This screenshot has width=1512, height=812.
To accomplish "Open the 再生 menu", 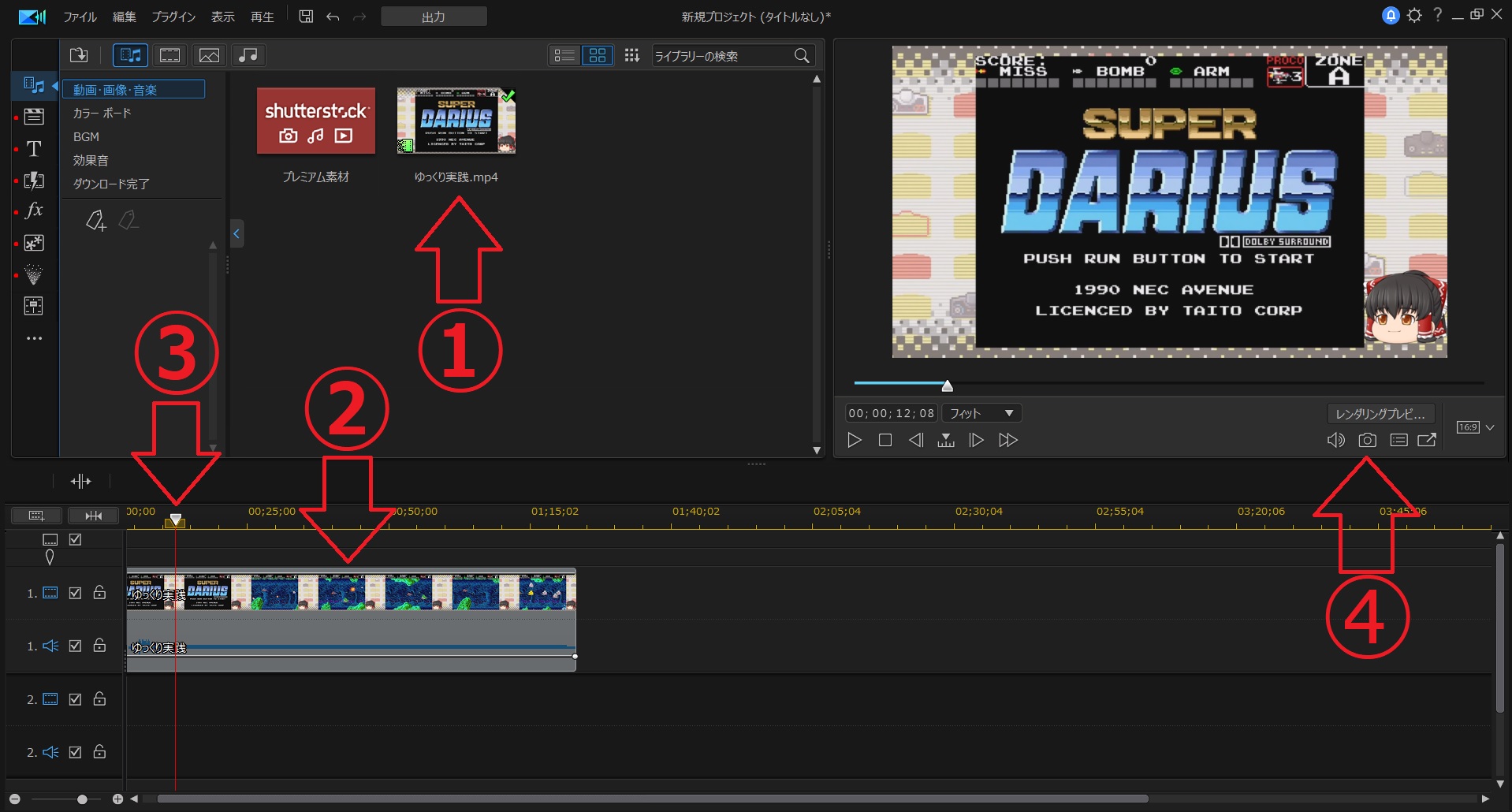I will click(x=263, y=17).
